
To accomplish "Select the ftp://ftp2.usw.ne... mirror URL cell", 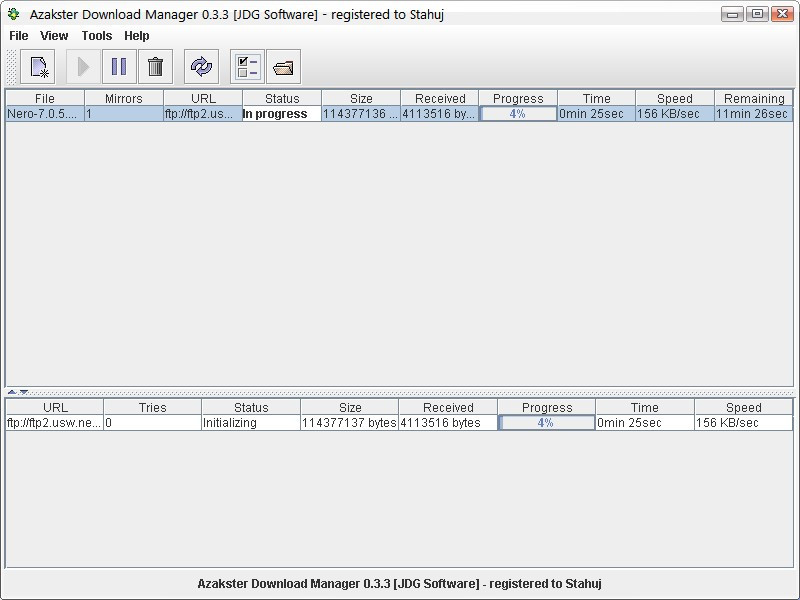I will (55, 422).
